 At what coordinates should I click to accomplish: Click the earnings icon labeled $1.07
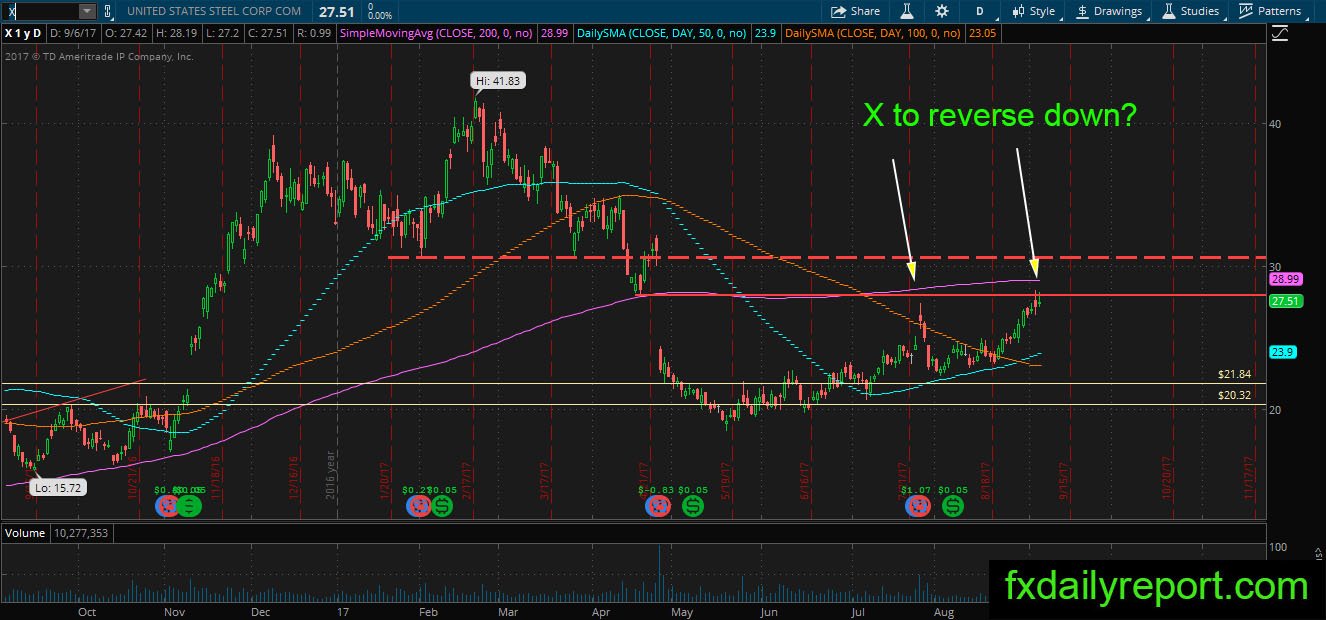coord(918,506)
